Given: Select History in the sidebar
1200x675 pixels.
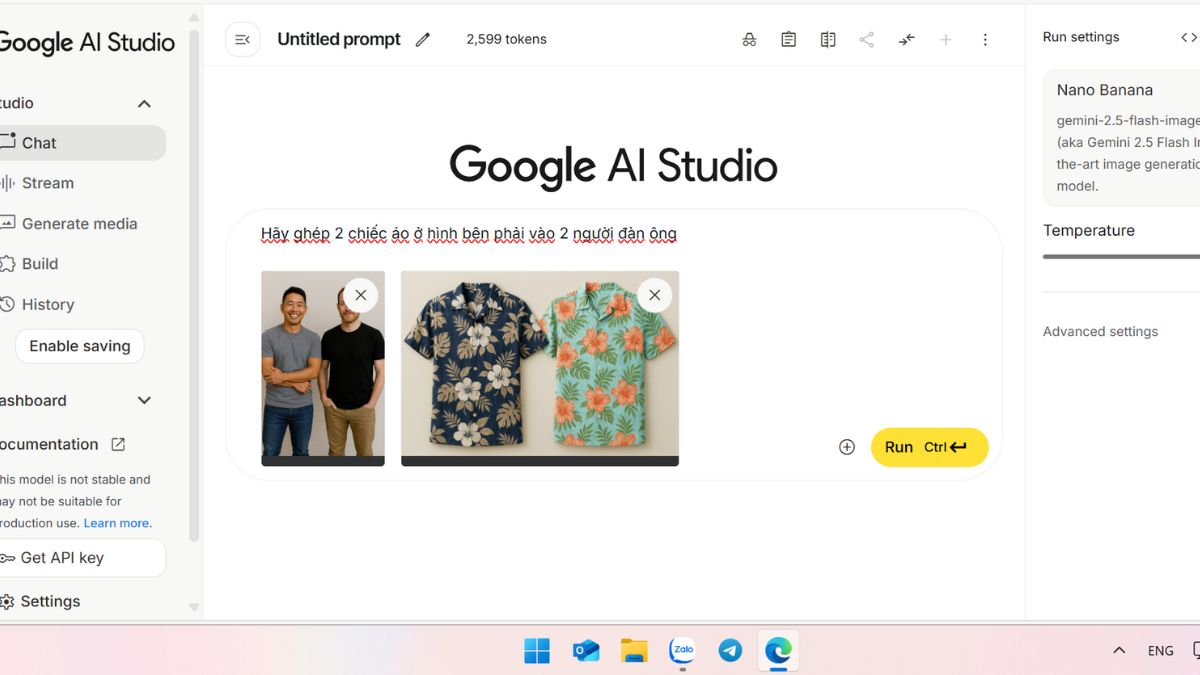Looking at the screenshot, I should 82,304.
